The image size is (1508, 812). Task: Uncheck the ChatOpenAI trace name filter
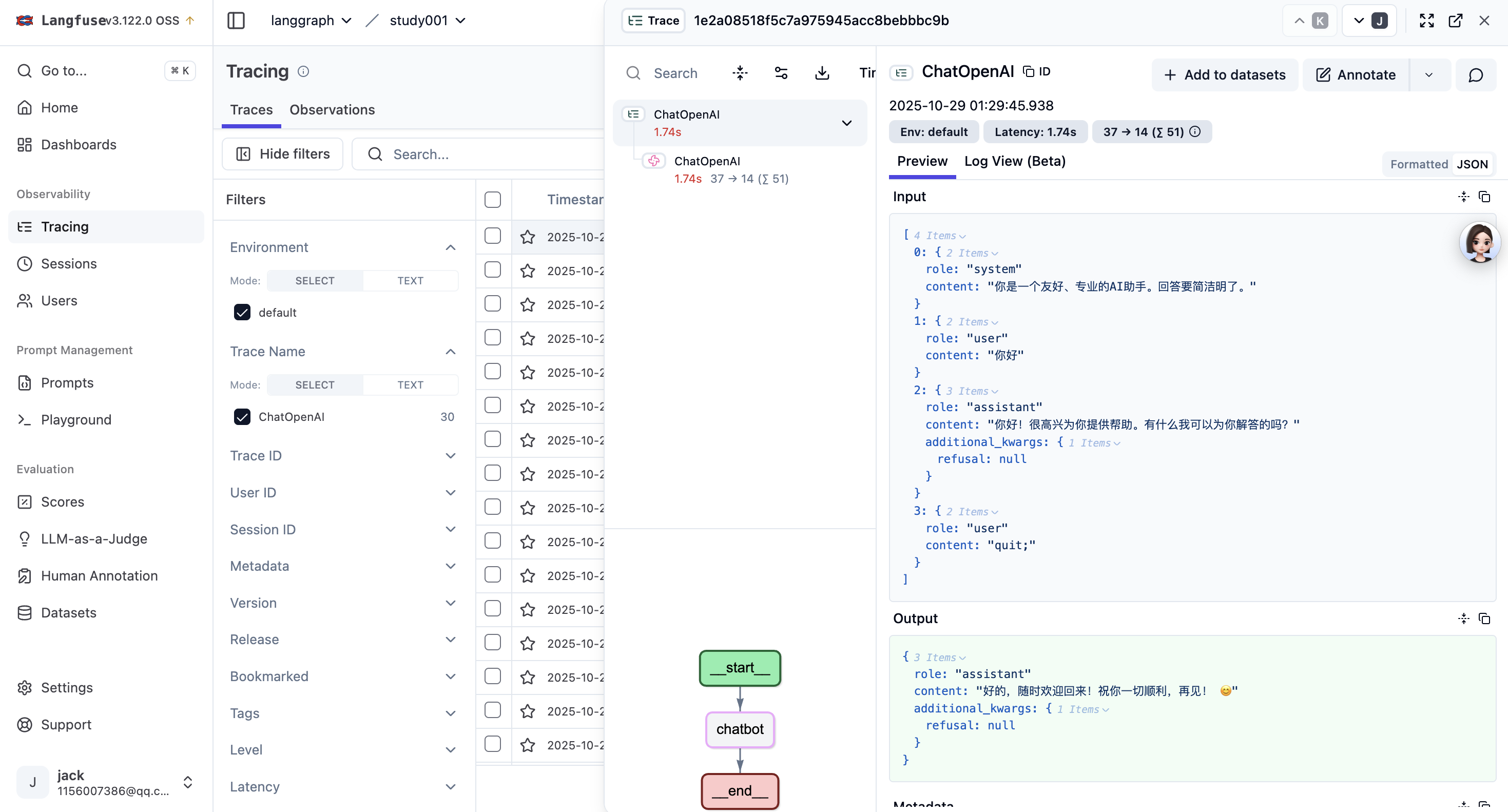(x=242, y=417)
